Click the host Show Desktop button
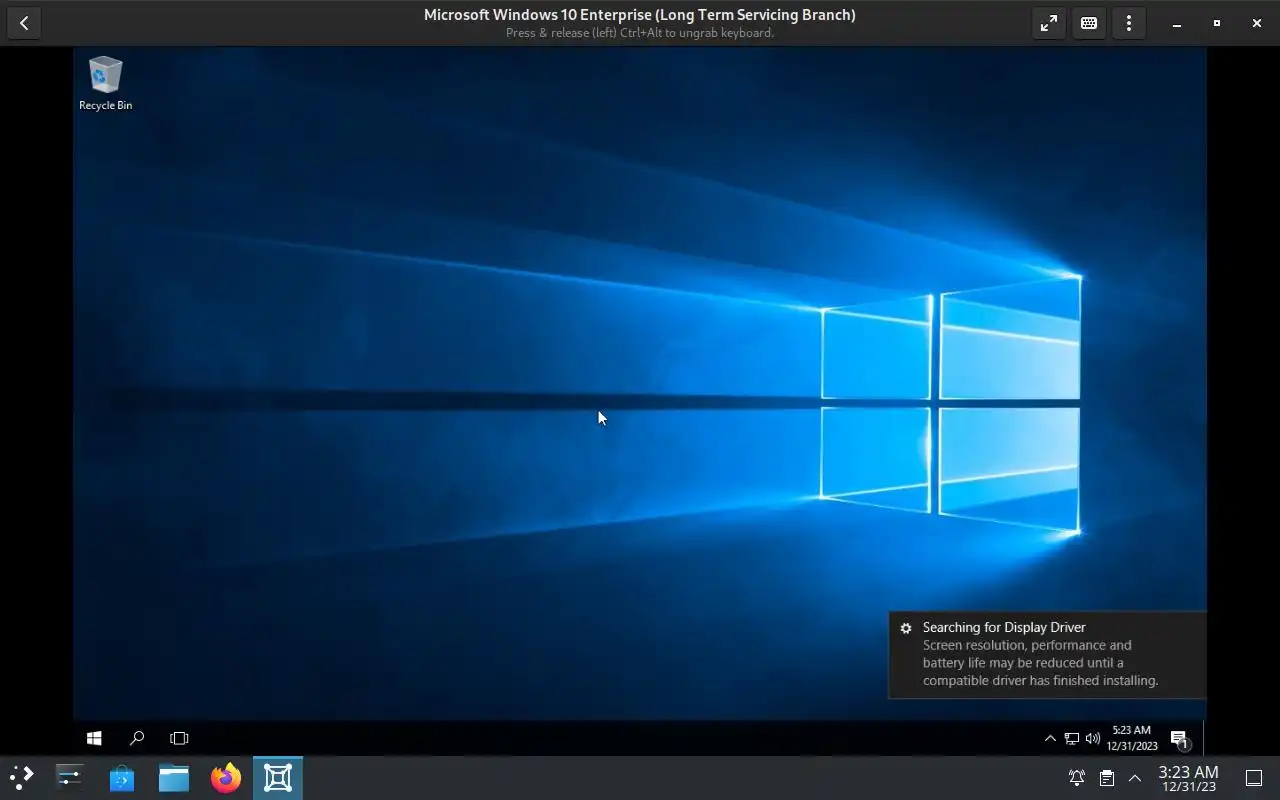The image size is (1280, 800). pyautogui.click(x=1254, y=778)
